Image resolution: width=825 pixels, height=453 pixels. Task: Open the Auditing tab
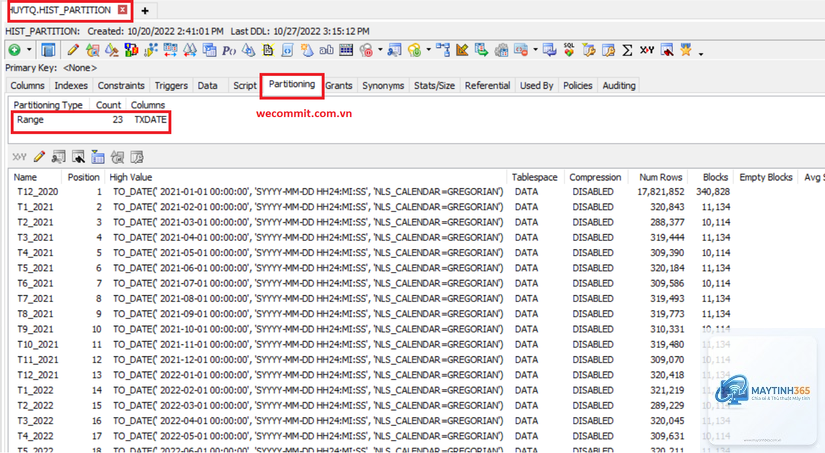(x=619, y=85)
